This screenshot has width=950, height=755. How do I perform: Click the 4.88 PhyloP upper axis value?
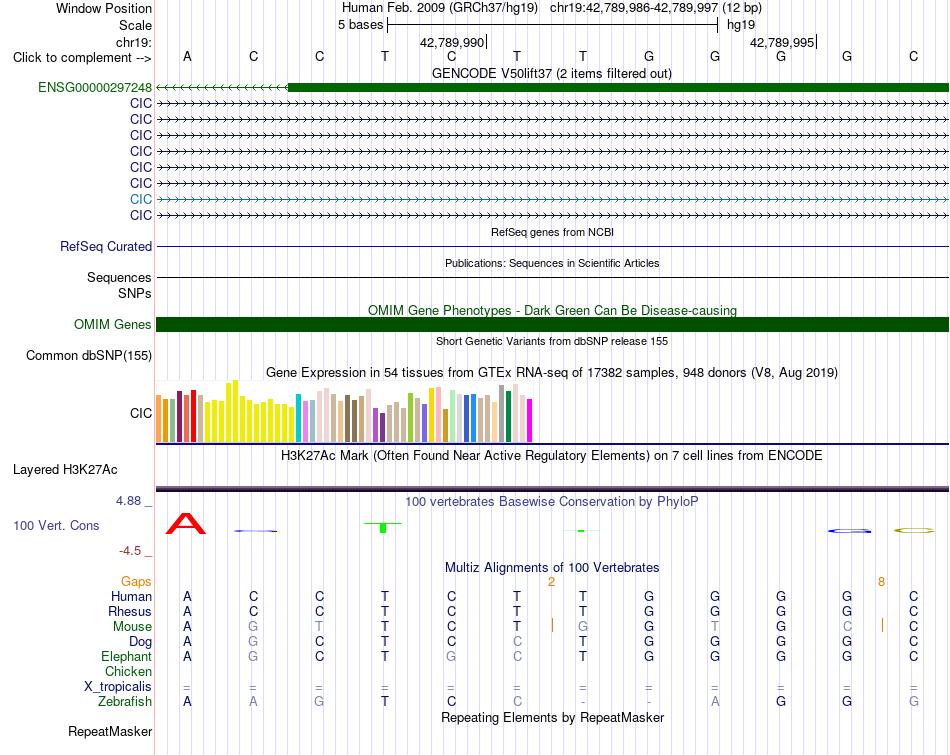[128, 501]
